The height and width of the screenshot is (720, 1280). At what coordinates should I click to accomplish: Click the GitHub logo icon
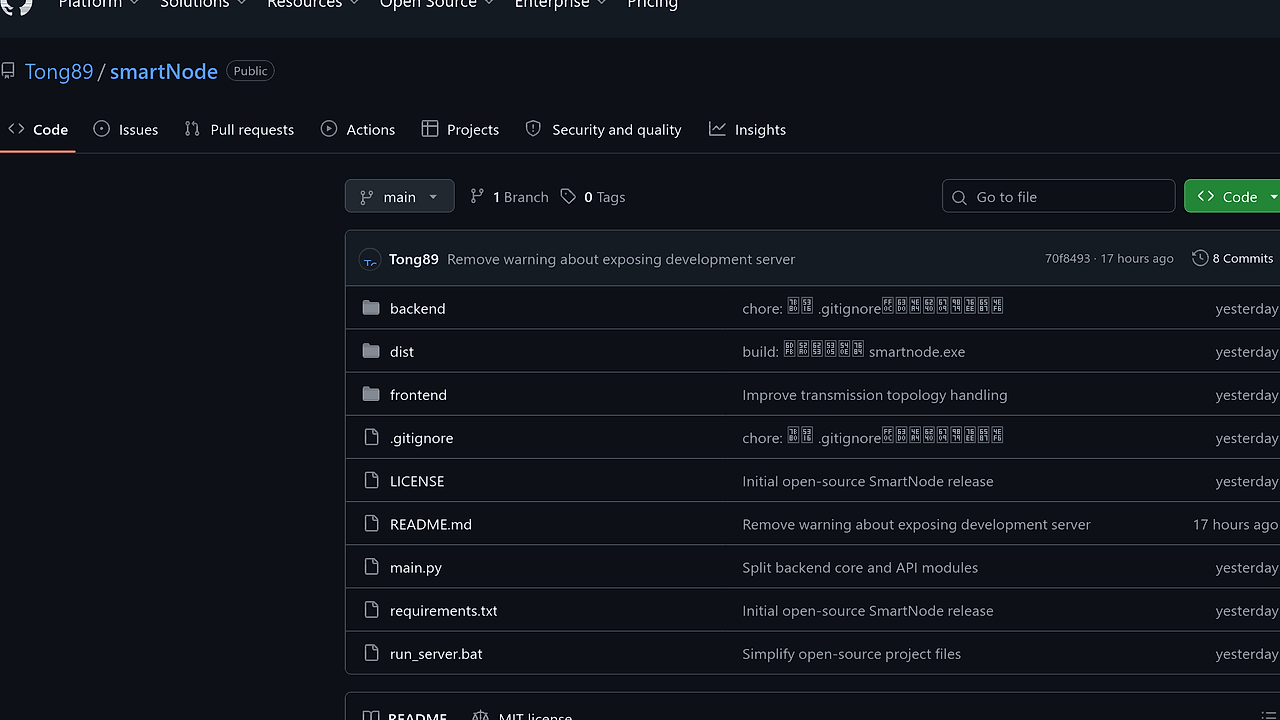click(x=17, y=5)
